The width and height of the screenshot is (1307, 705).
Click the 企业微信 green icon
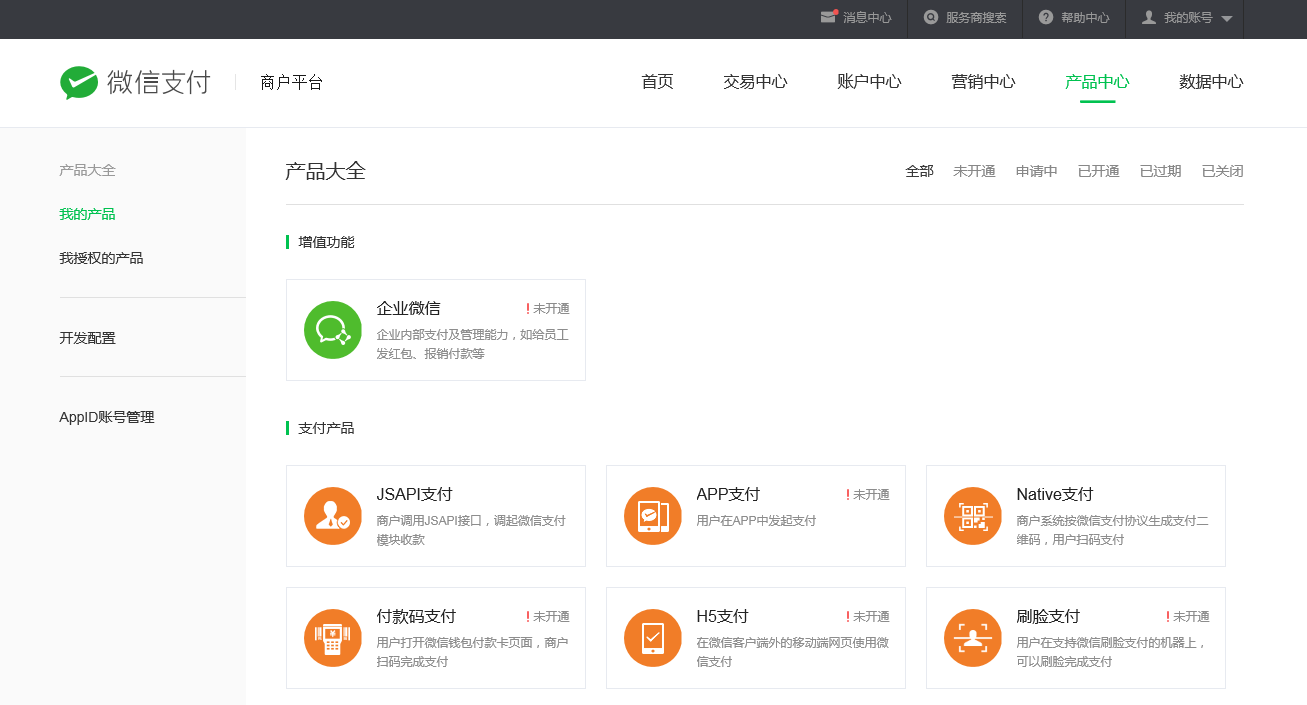[x=333, y=330]
